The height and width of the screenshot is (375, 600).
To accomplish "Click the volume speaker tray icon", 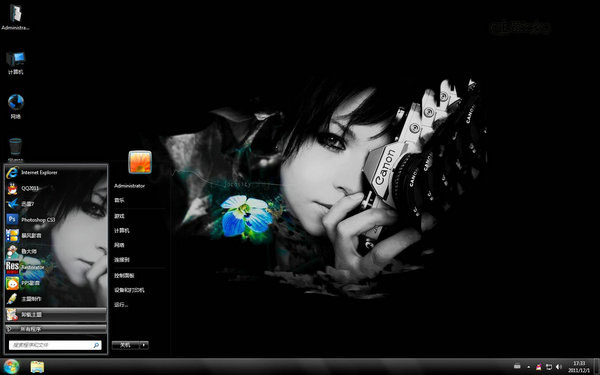I will 559,367.
